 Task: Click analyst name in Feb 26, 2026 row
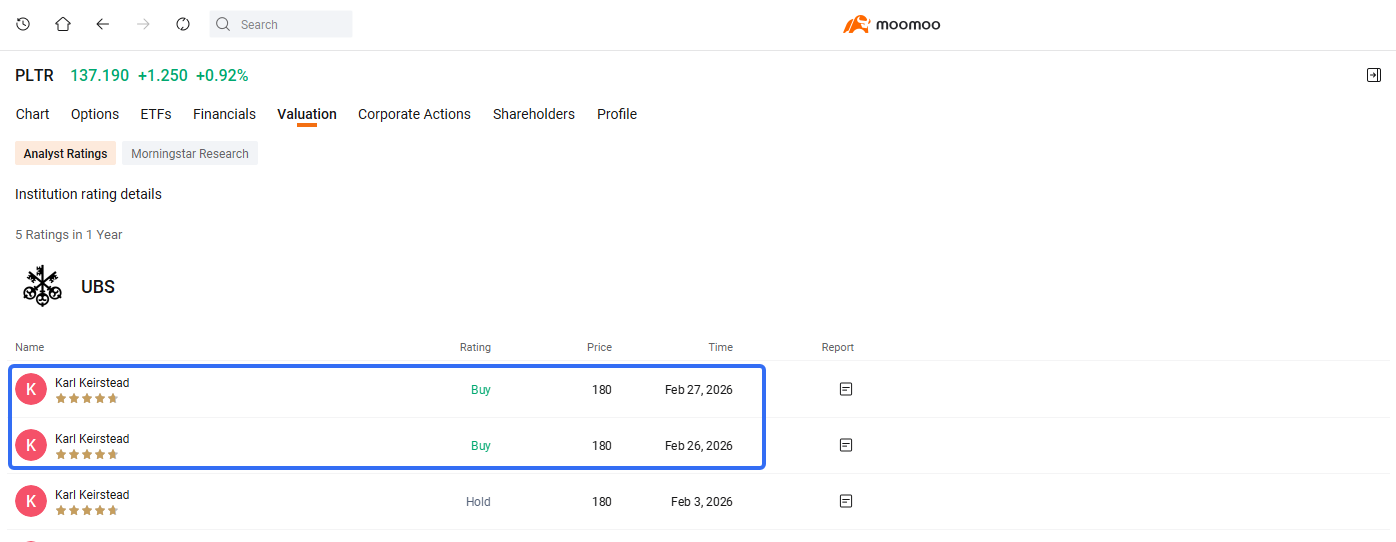92,439
